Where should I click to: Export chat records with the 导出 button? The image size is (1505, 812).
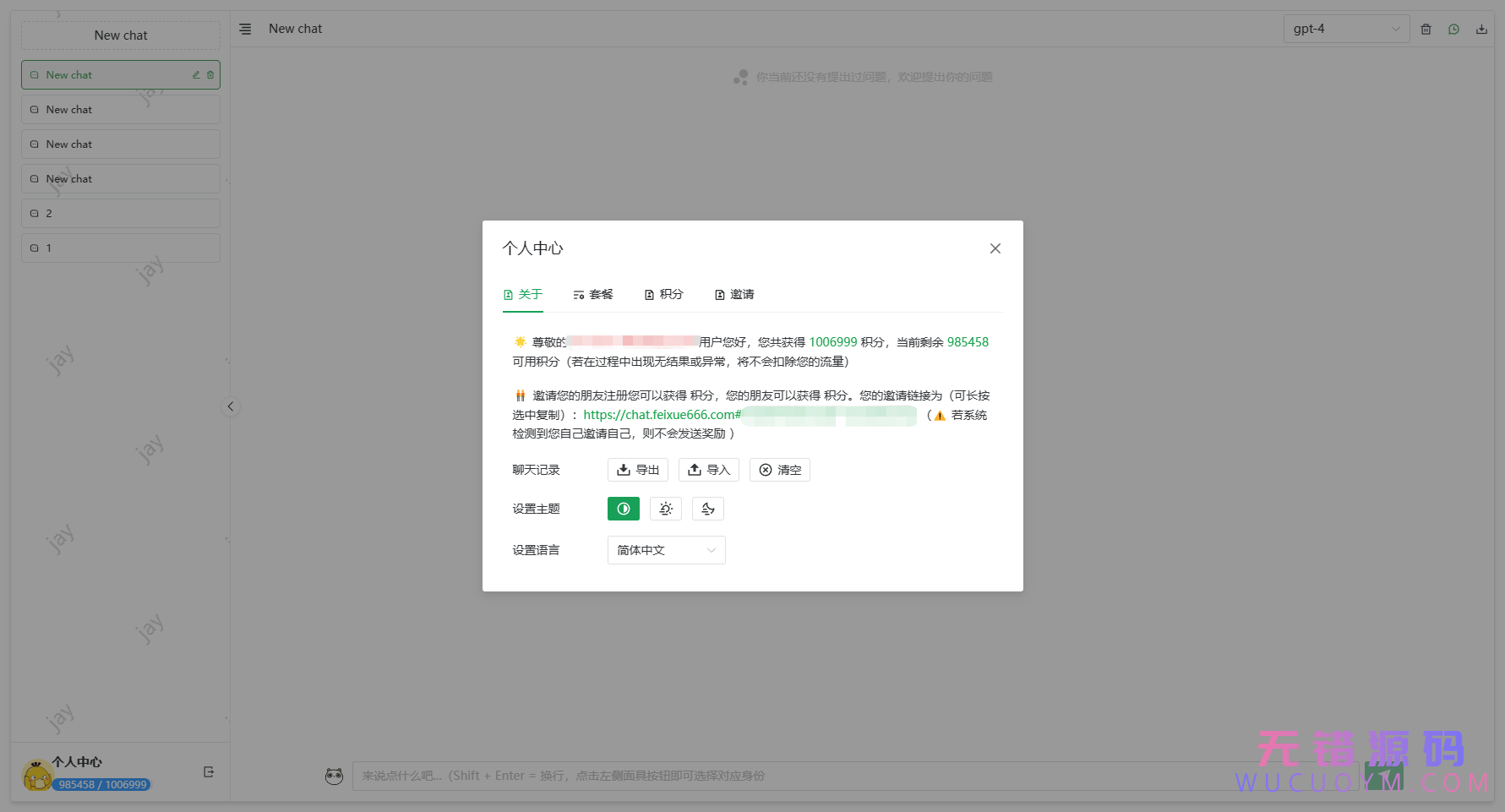tap(637, 470)
